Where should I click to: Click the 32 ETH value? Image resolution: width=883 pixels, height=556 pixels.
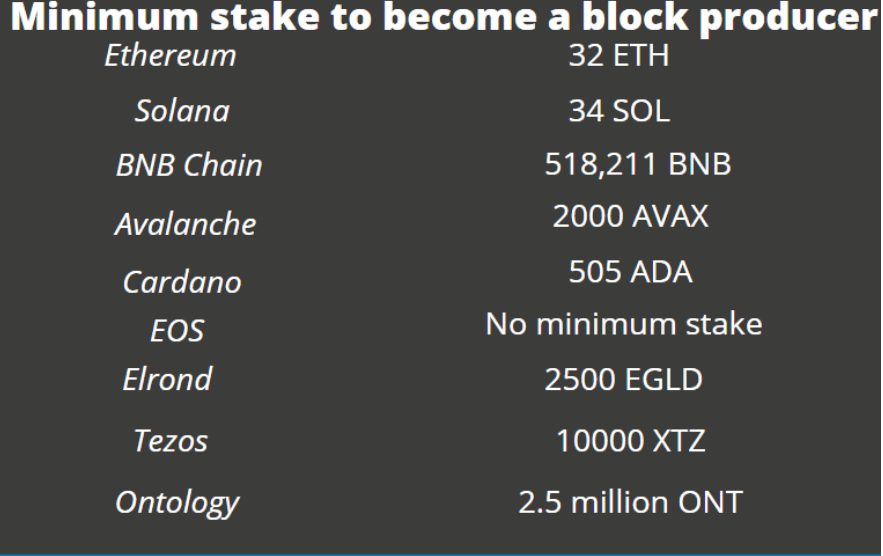pyautogui.click(x=618, y=55)
